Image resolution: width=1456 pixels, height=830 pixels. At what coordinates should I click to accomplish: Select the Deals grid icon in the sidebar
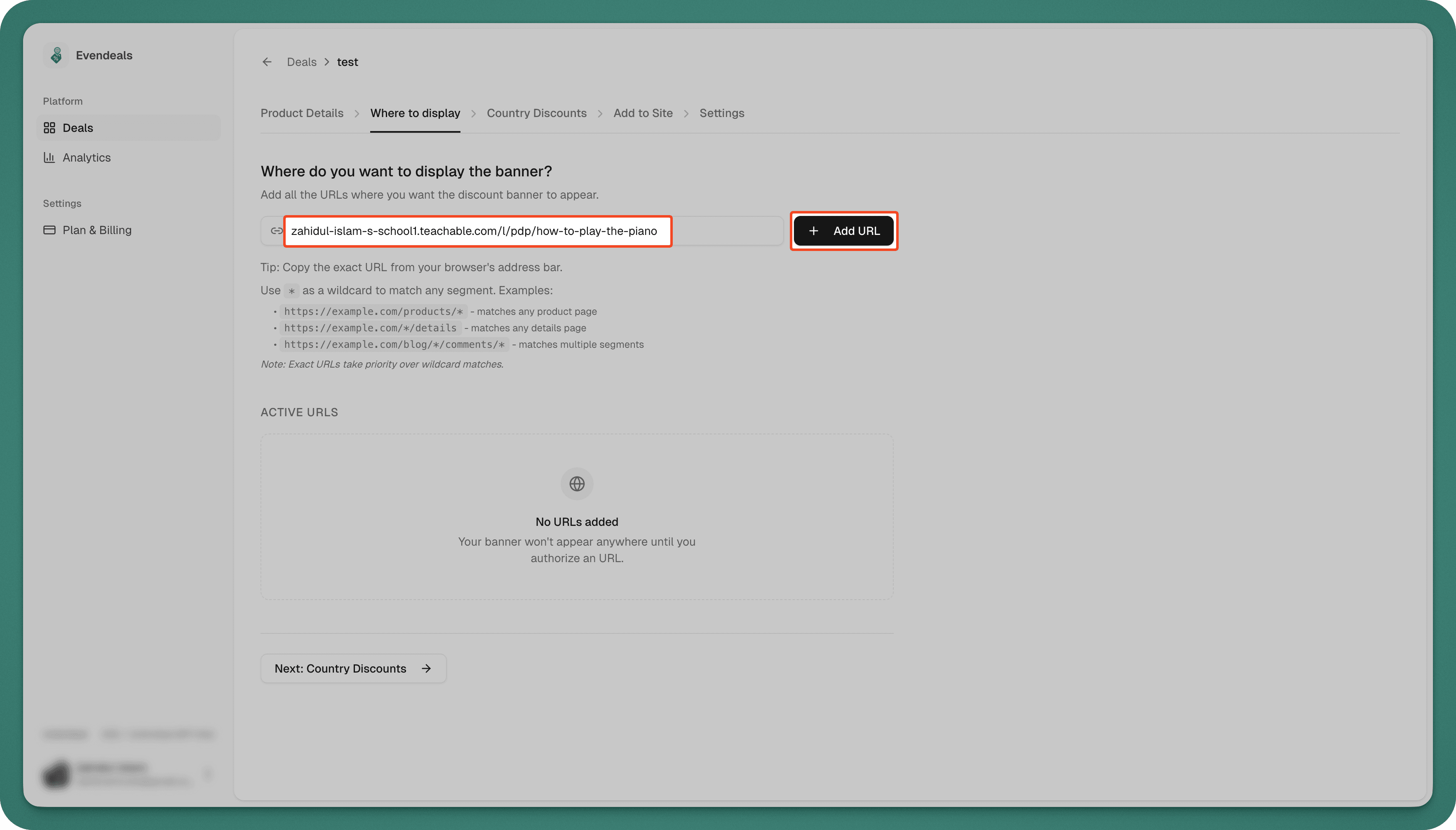[x=50, y=128]
